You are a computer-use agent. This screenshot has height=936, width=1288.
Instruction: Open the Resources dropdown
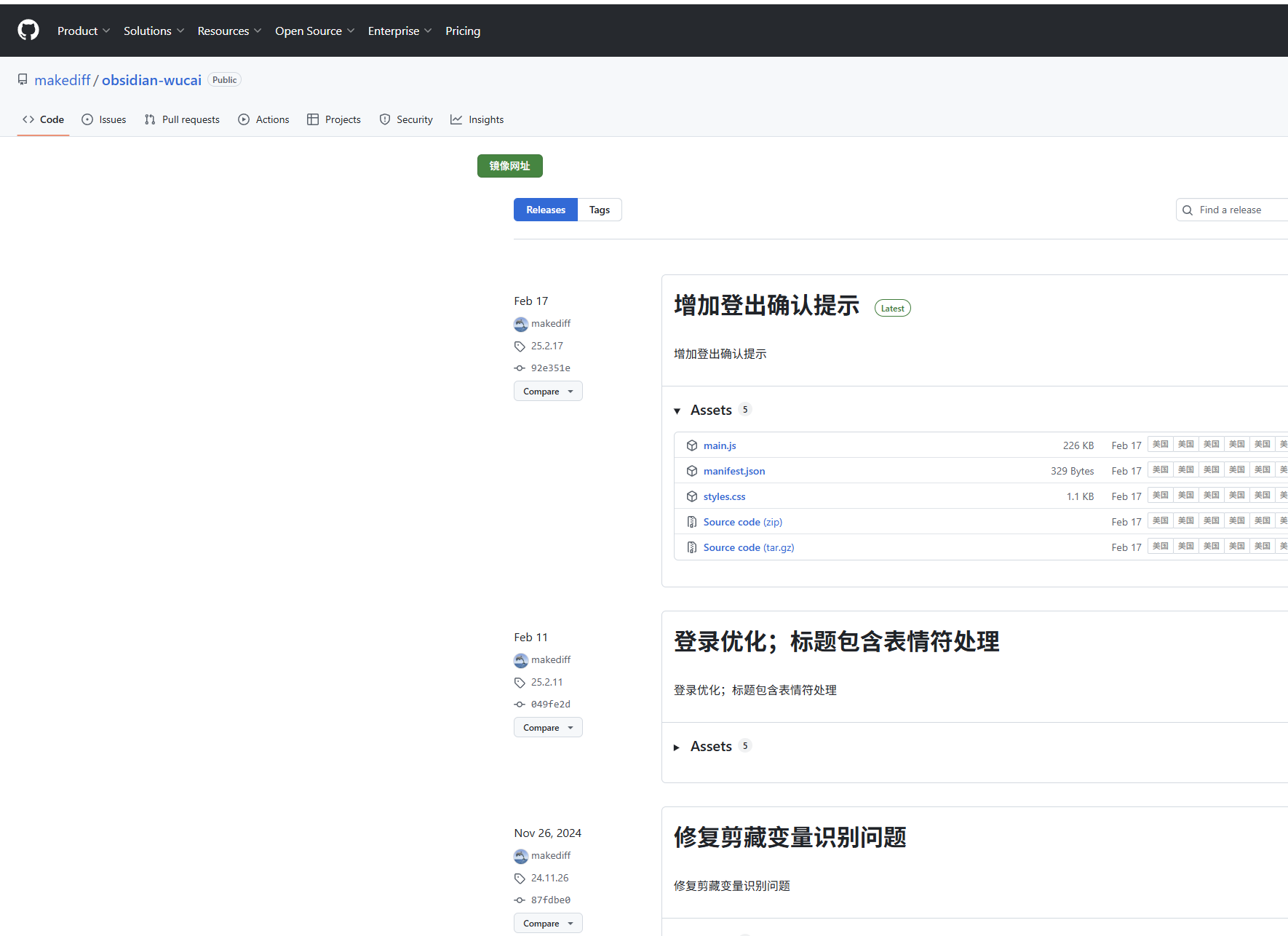229,31
